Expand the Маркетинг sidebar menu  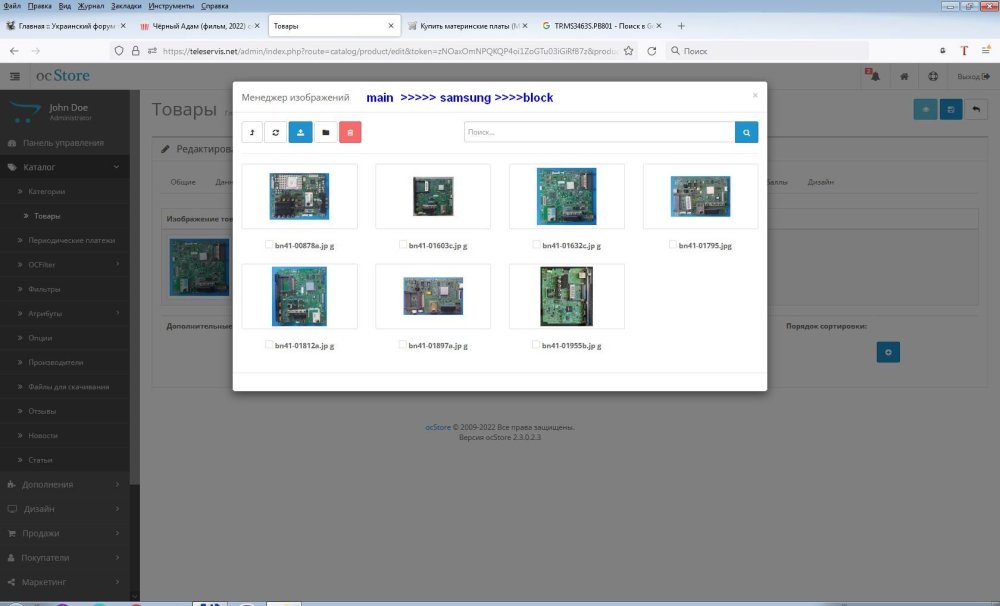64,582
